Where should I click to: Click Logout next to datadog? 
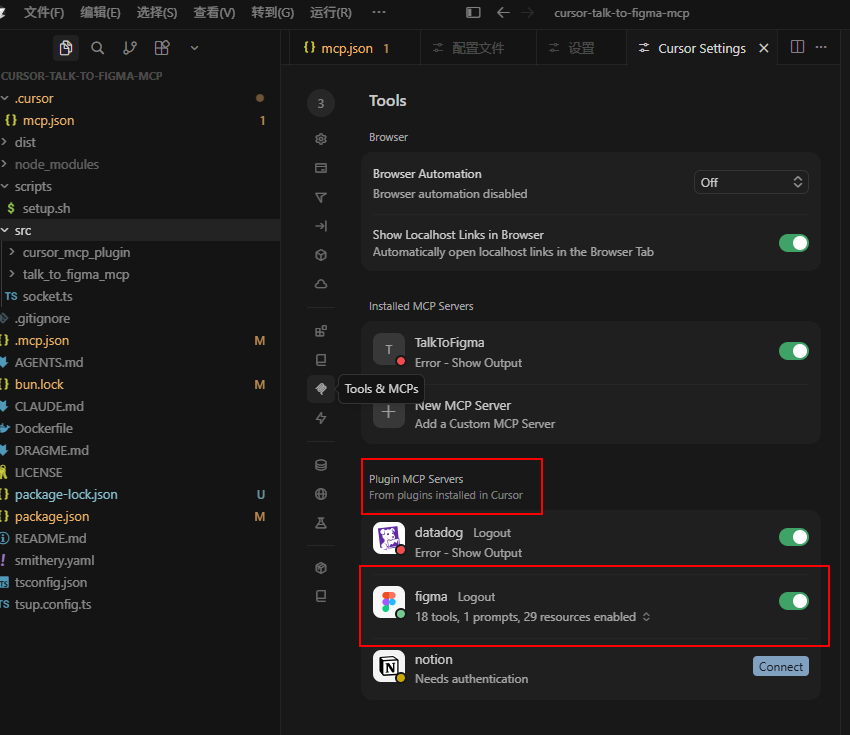coord(492,533)
